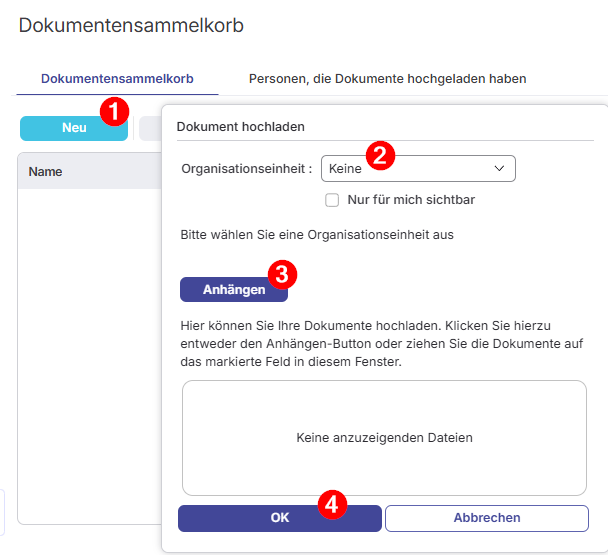Click the Dokument hochladen dialog title
Screen dimensions: 608x555
pyautogui.click(x=240, y=127)
